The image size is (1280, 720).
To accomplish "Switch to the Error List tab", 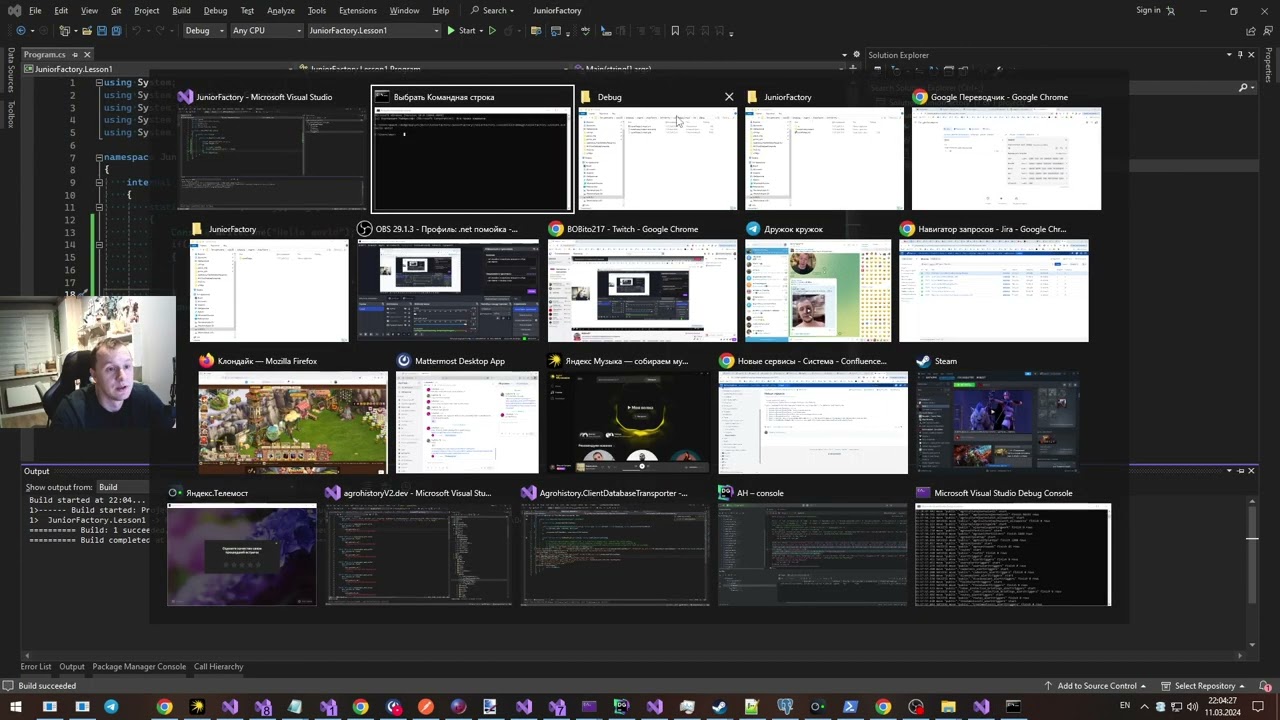I will [x=36, y=667].
